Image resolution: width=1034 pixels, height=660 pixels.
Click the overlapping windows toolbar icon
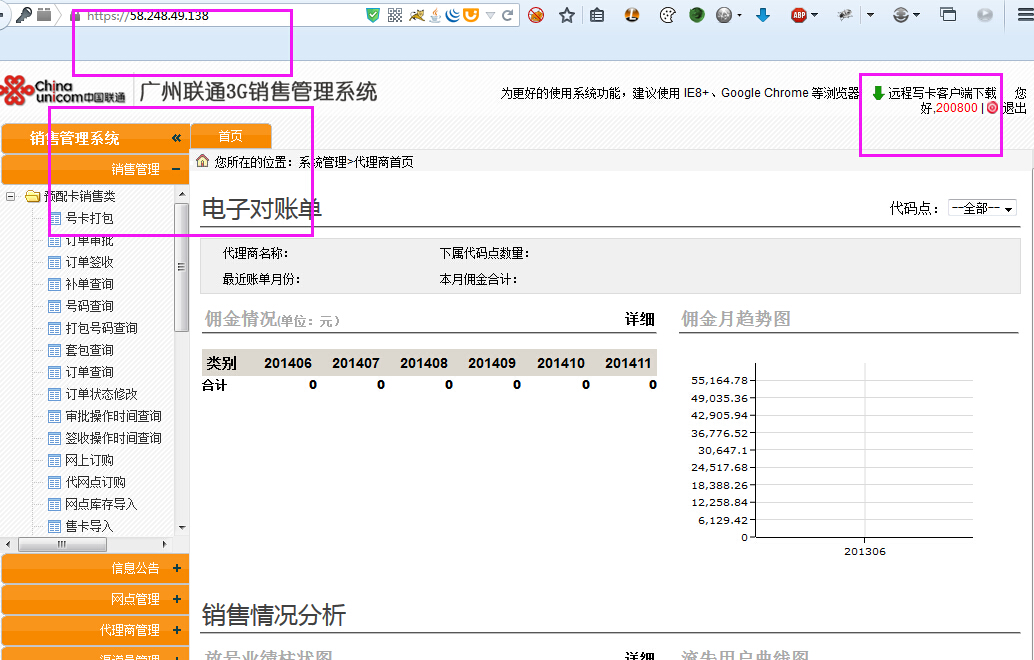click(948, 15)
